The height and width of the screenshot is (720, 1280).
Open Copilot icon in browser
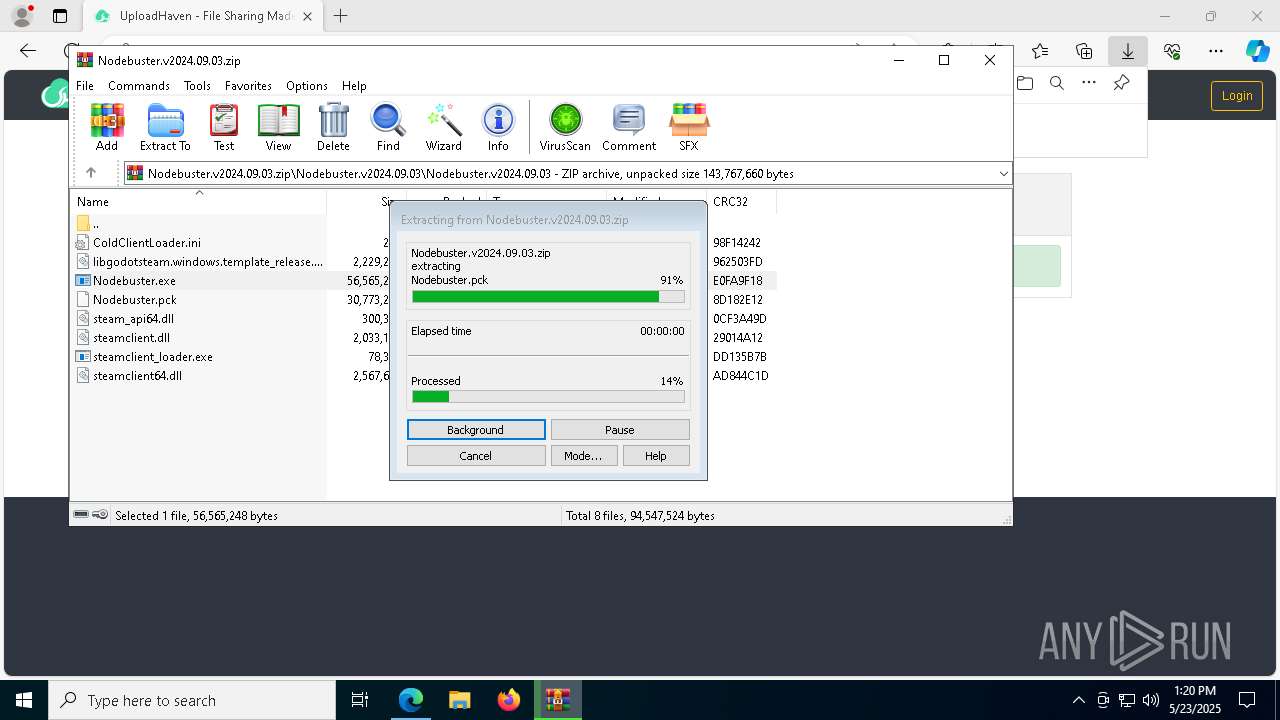(x=1257, y=51)
